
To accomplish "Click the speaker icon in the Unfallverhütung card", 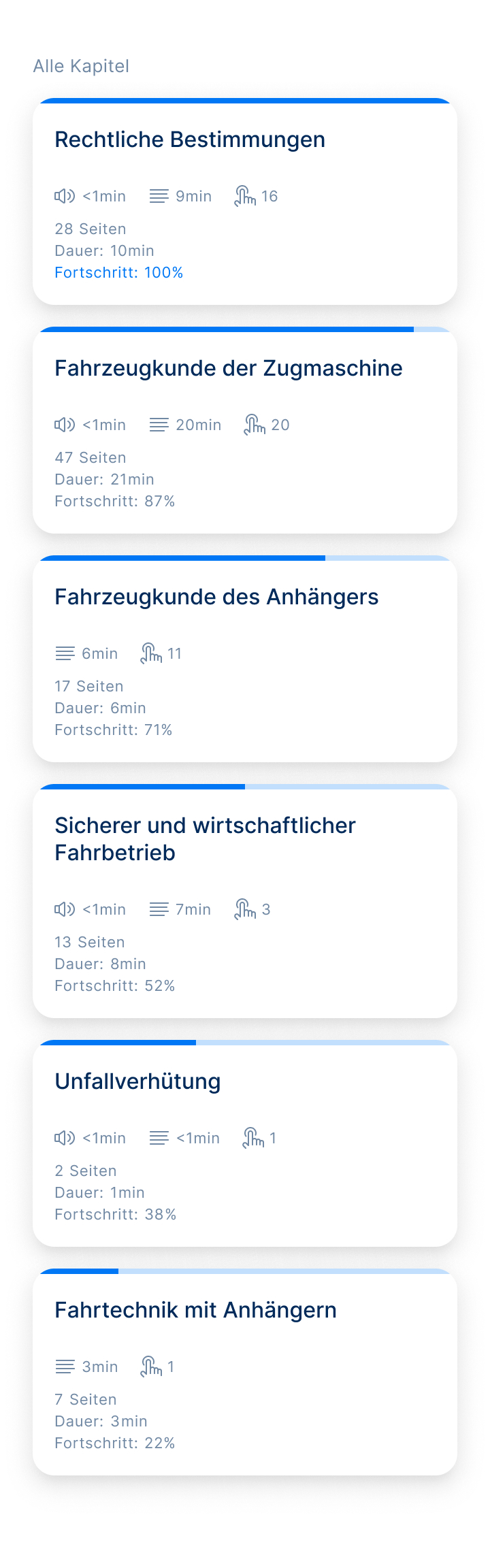I will [x=65, y=1138].
